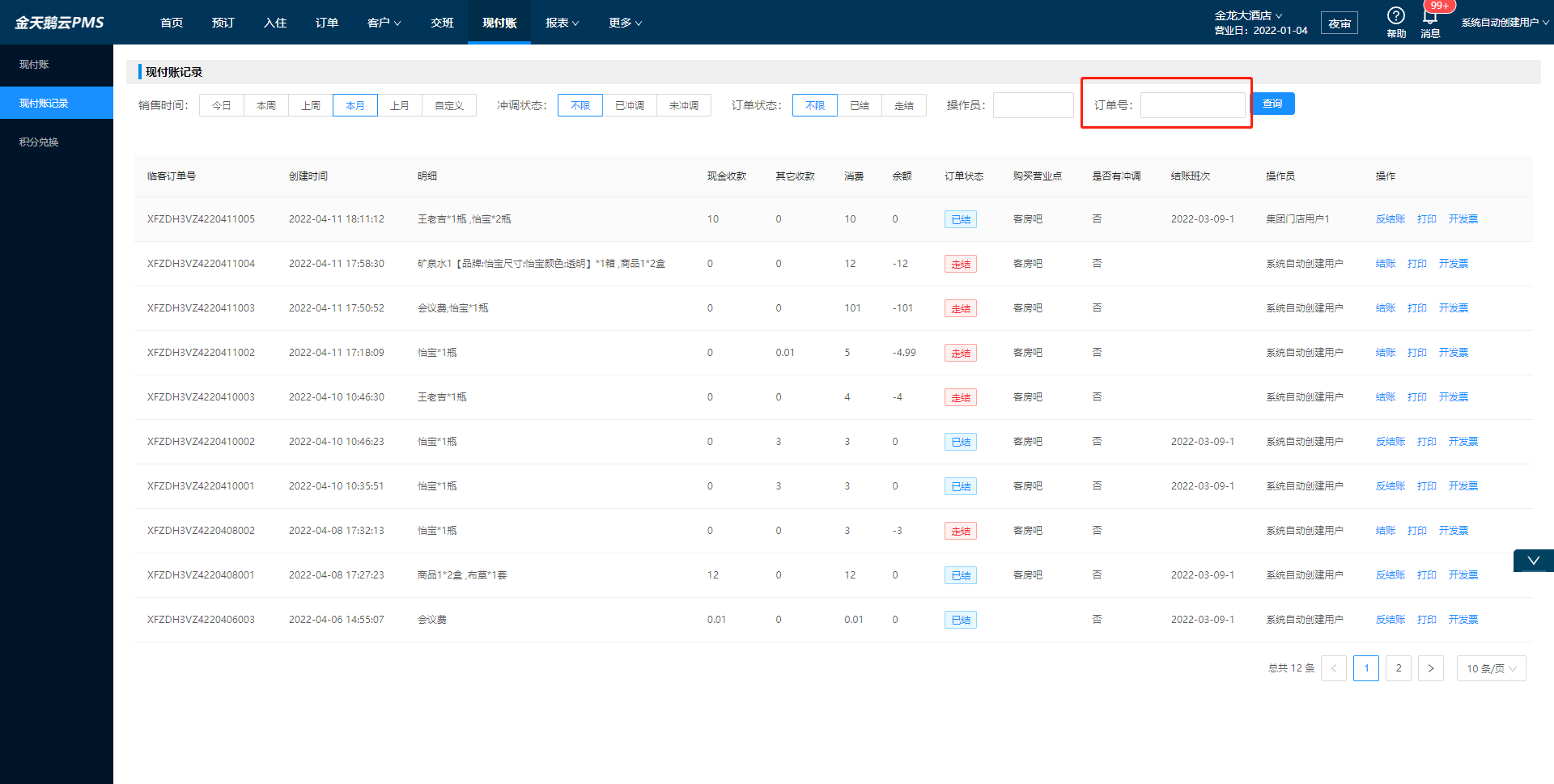The image size is (1554, 784).
Task: Open the 入住 menu
Action: [x=275, y=23]
